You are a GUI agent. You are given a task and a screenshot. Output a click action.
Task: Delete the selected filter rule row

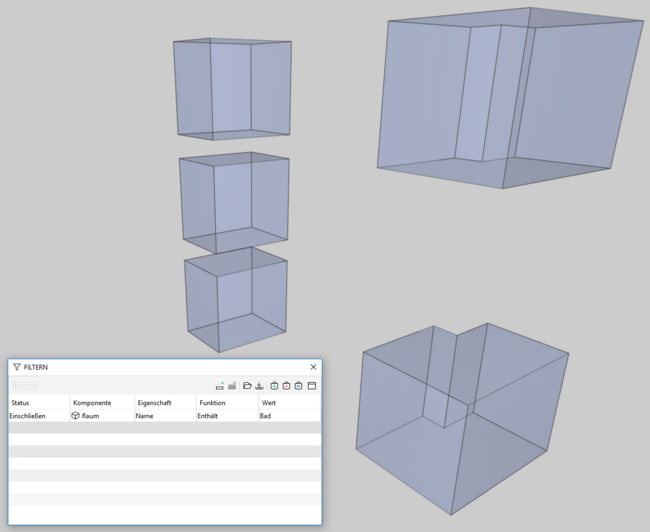click(232, 386)
